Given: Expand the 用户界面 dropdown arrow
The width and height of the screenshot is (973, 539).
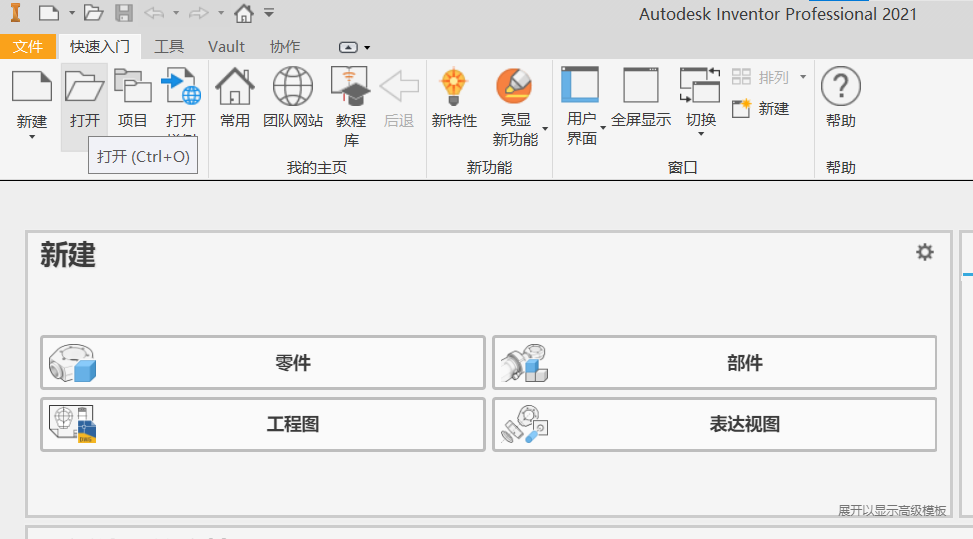Looking at the screenshot, I should click(603, 128).
